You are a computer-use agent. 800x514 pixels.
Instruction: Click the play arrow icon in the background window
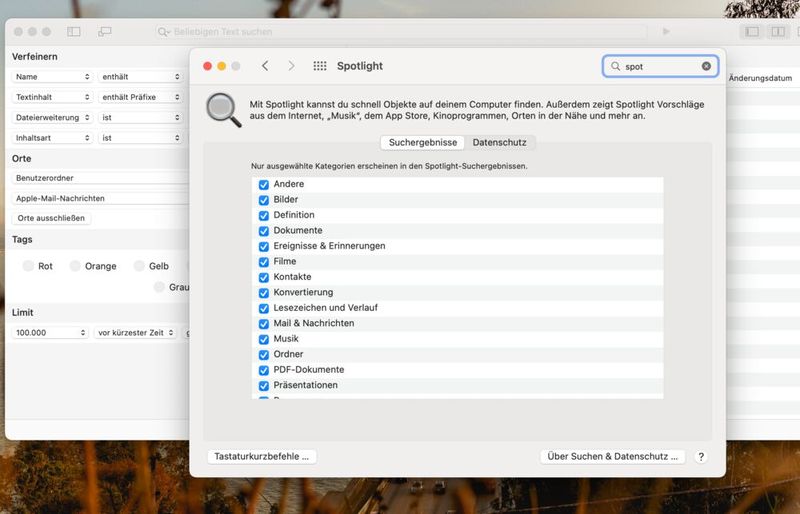click(666, 32)
